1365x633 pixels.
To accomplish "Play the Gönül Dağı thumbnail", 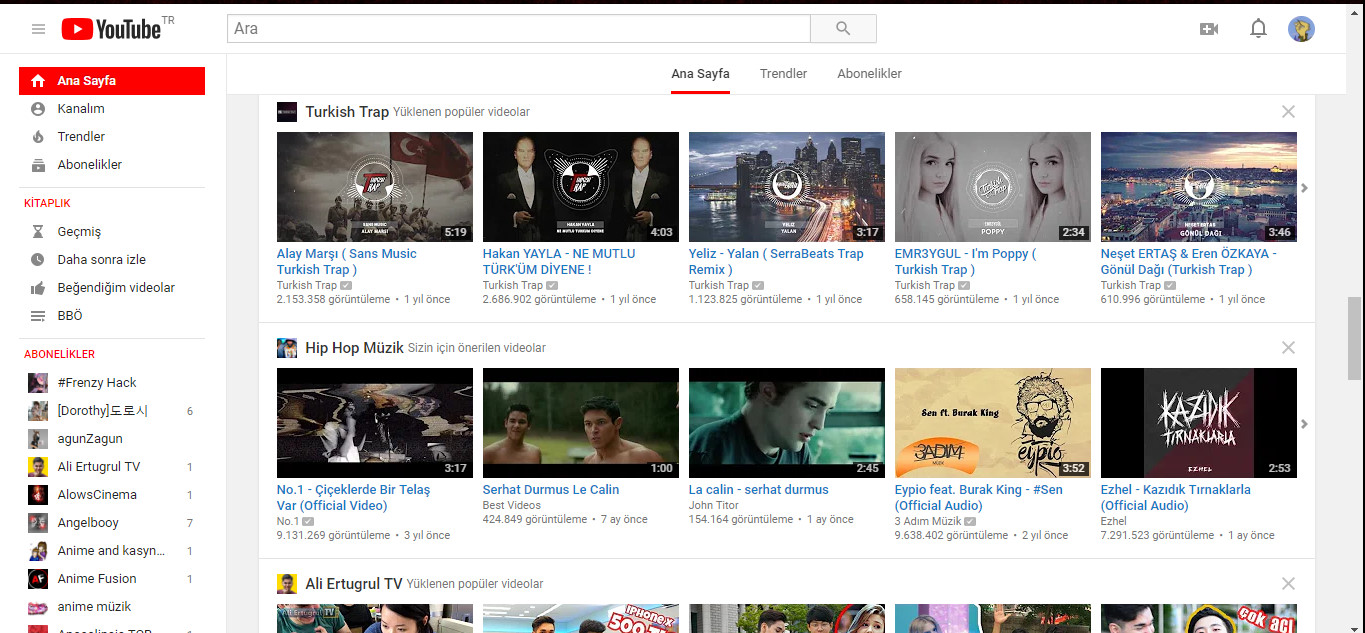I will (x=1199, y=187).
